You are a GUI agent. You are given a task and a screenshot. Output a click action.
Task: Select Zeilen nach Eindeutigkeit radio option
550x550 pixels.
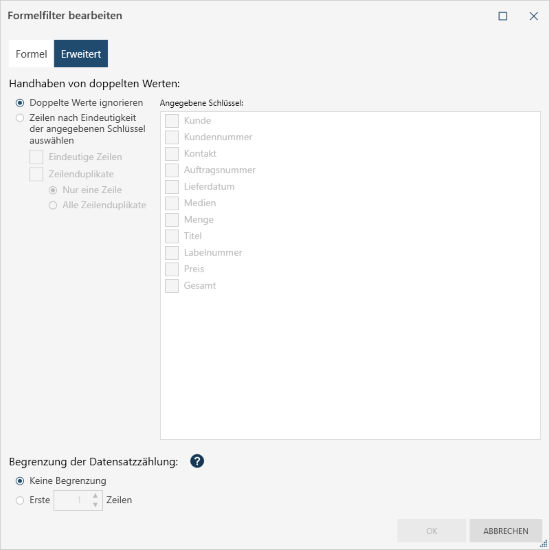[20, 118]
